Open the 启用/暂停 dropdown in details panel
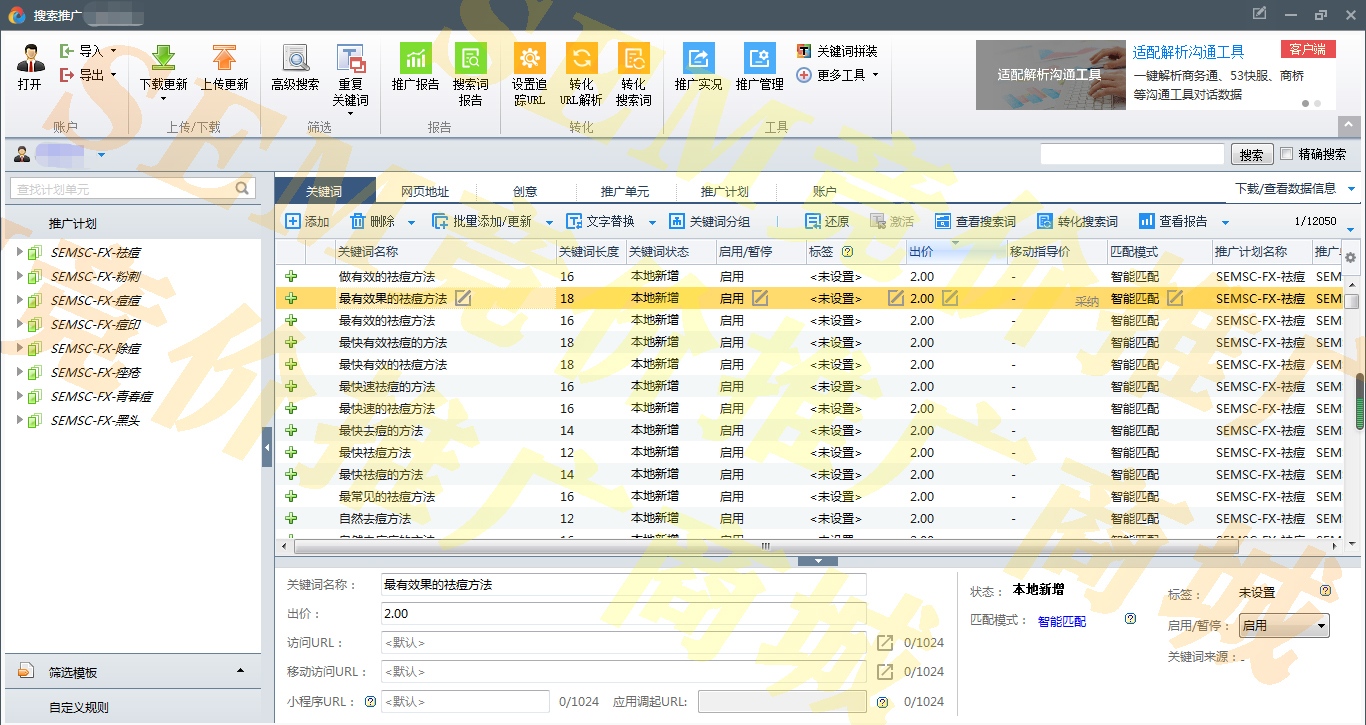1366x725 pixels. (1284, 626)
